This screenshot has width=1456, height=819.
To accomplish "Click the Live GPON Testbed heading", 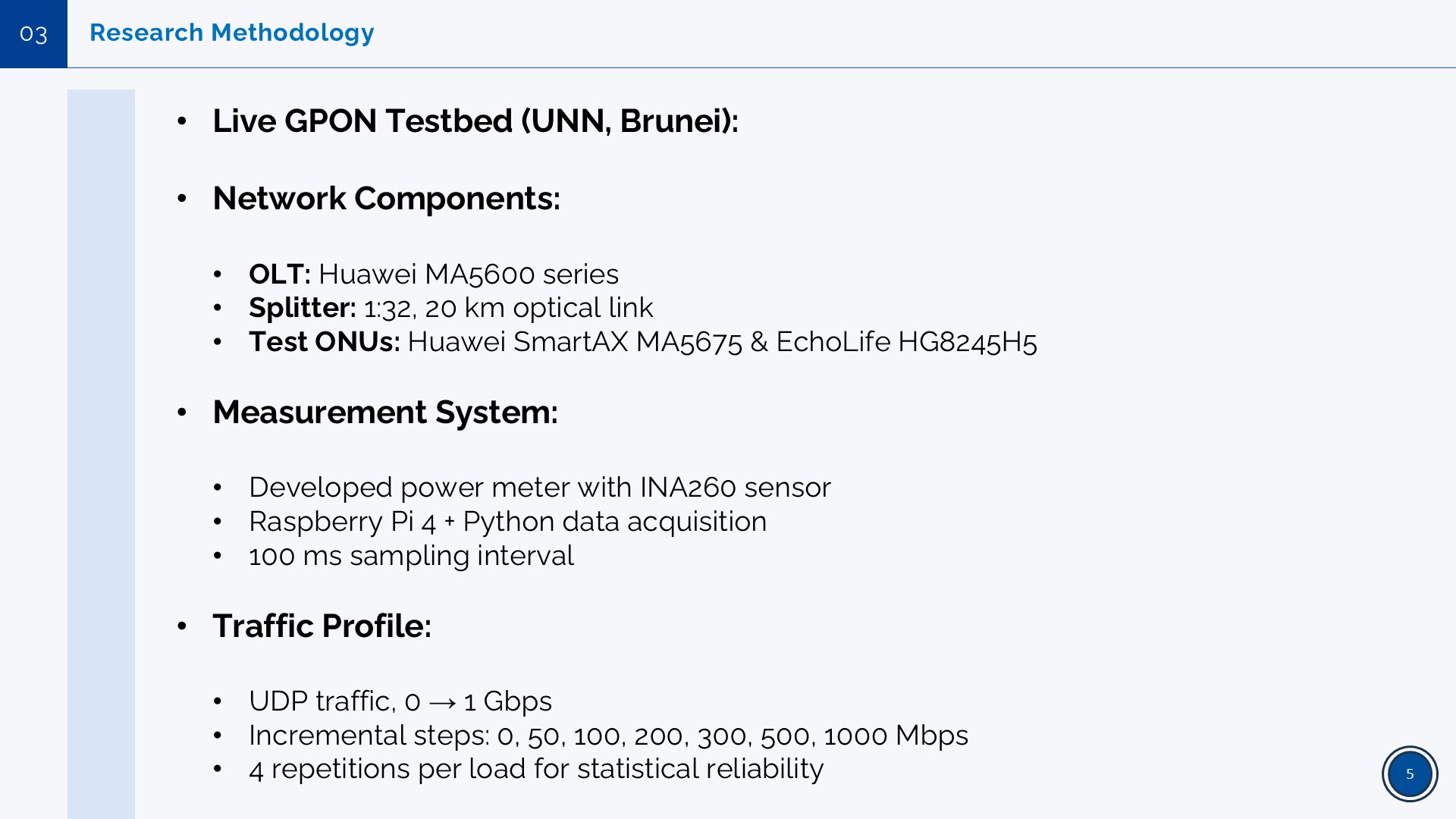I will (475, 121).
